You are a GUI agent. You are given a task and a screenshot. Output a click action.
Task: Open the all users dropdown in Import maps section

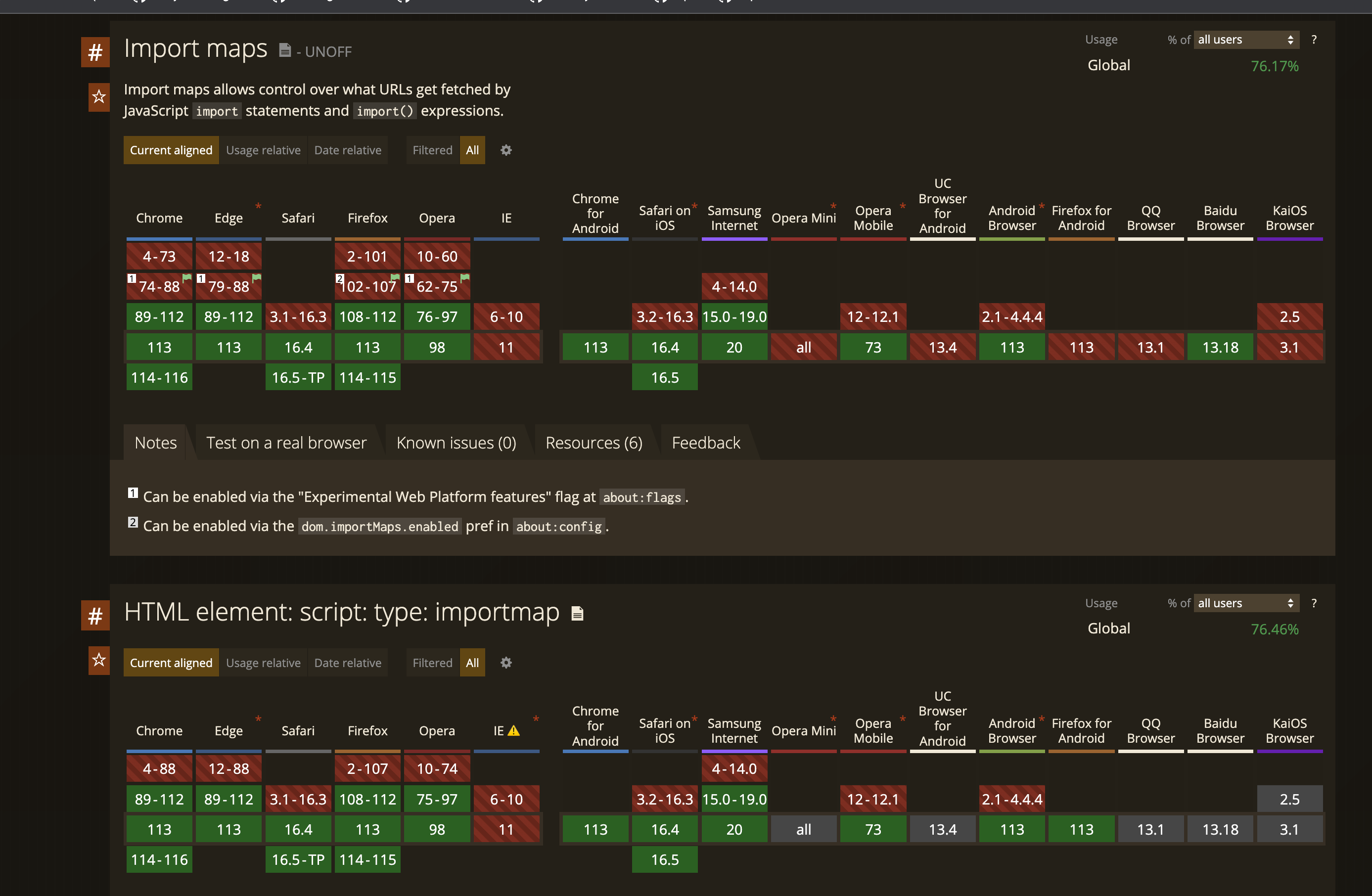pyautogui.click(x=1246, y=39)
